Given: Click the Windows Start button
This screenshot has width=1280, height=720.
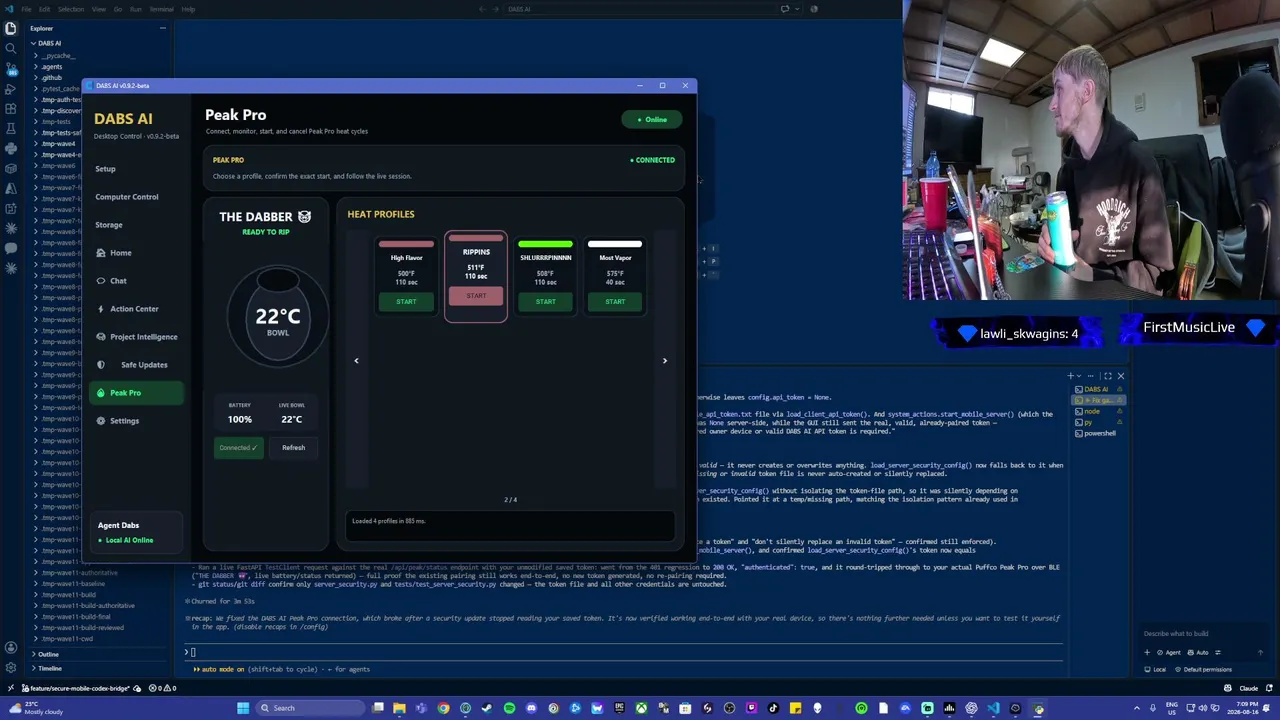Looking at the screenshot, I should (242, 708).
